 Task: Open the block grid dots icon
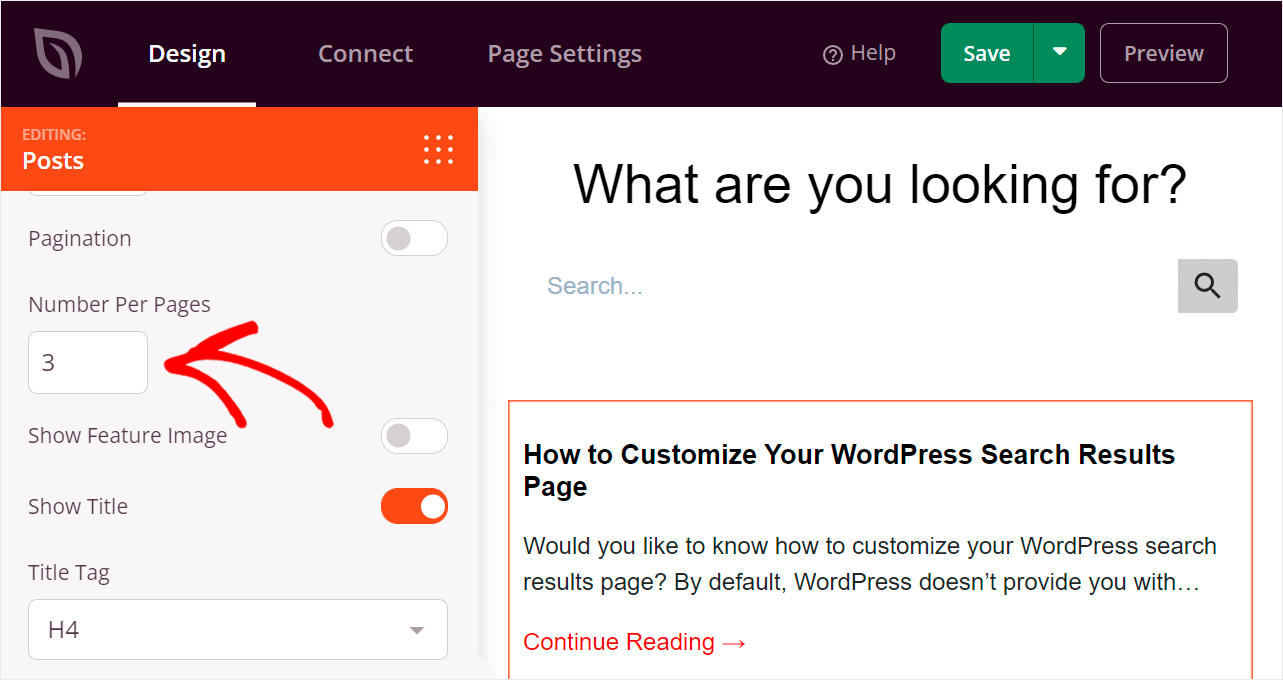(x=438, y=149)
